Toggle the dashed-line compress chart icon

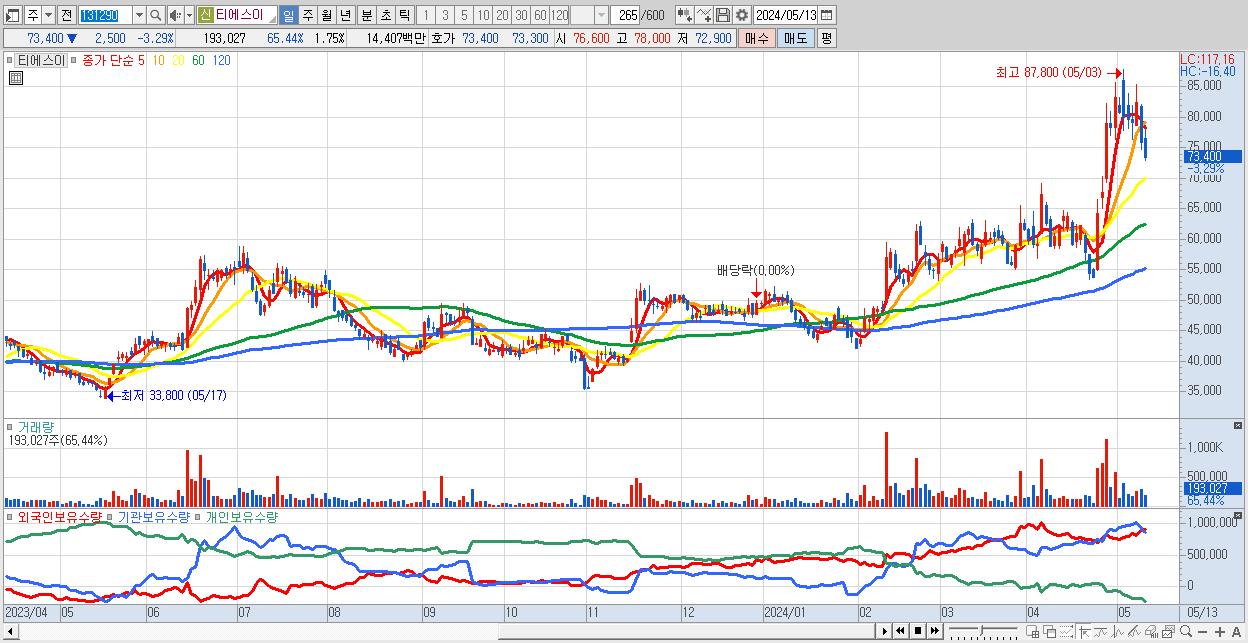point(1066,631)
